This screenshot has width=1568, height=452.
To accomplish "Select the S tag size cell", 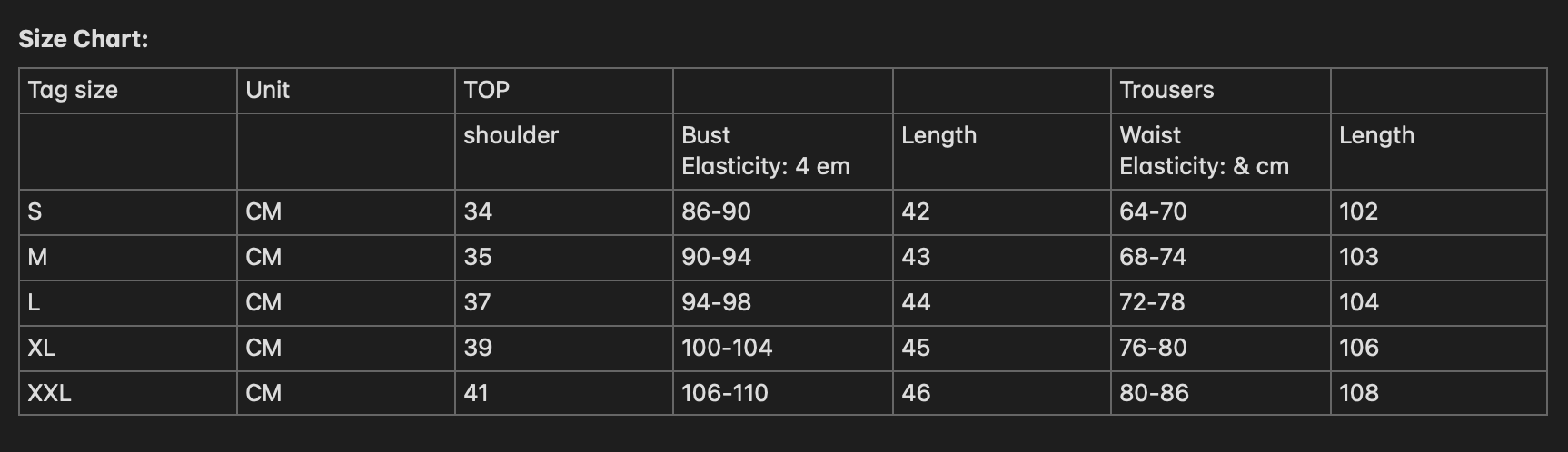I will coord(35,211).
